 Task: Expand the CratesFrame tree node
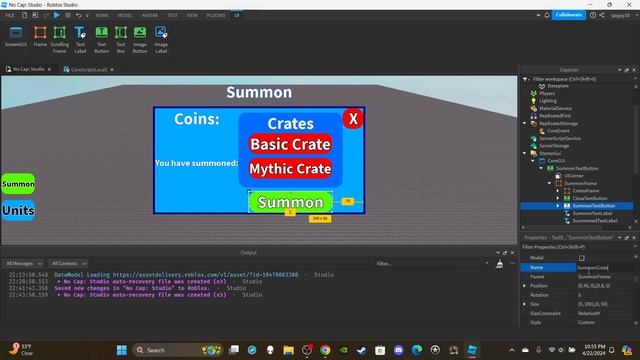558,191
